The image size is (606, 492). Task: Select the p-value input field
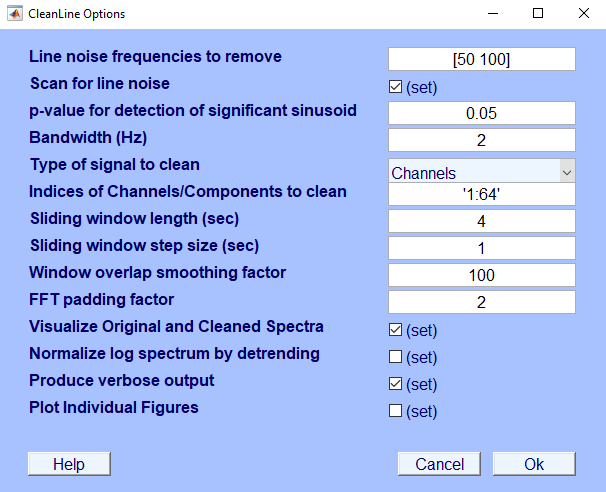pos(481,113)
